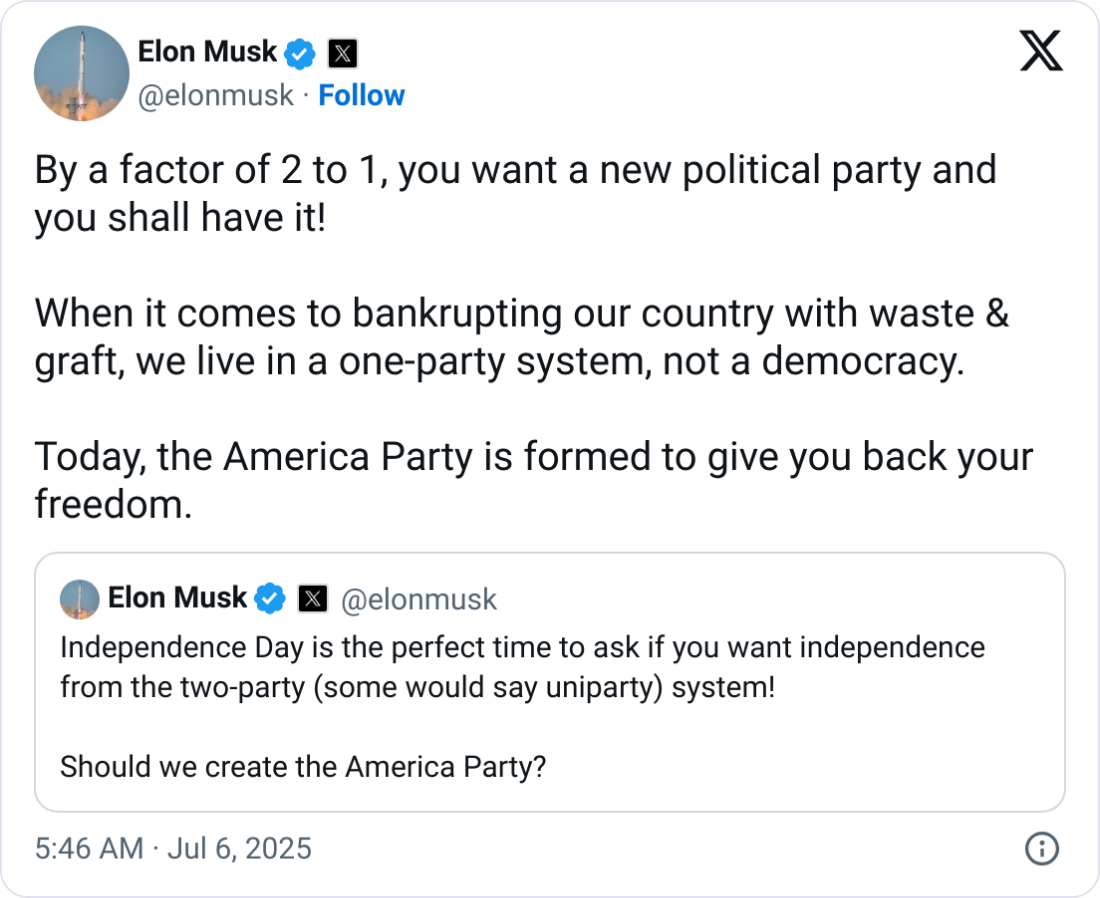Open the large rocket profile avatar
The image size is (1100, 898).
pos(80,74)
